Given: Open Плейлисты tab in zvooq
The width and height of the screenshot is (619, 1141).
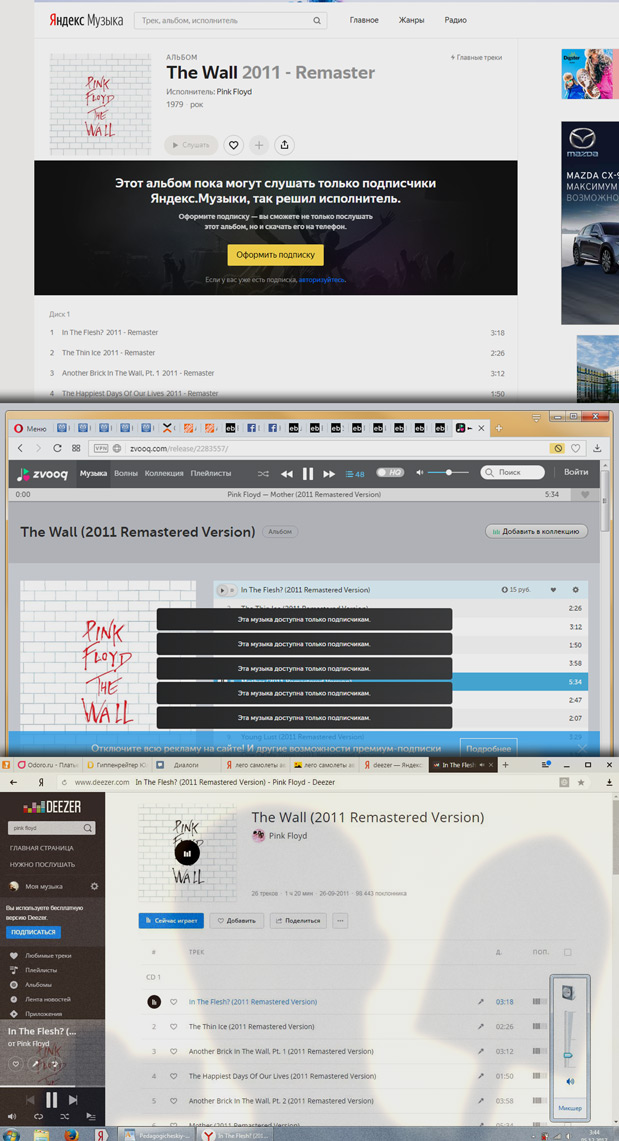Looking at the screenshot, I should (x=211, y=473).
